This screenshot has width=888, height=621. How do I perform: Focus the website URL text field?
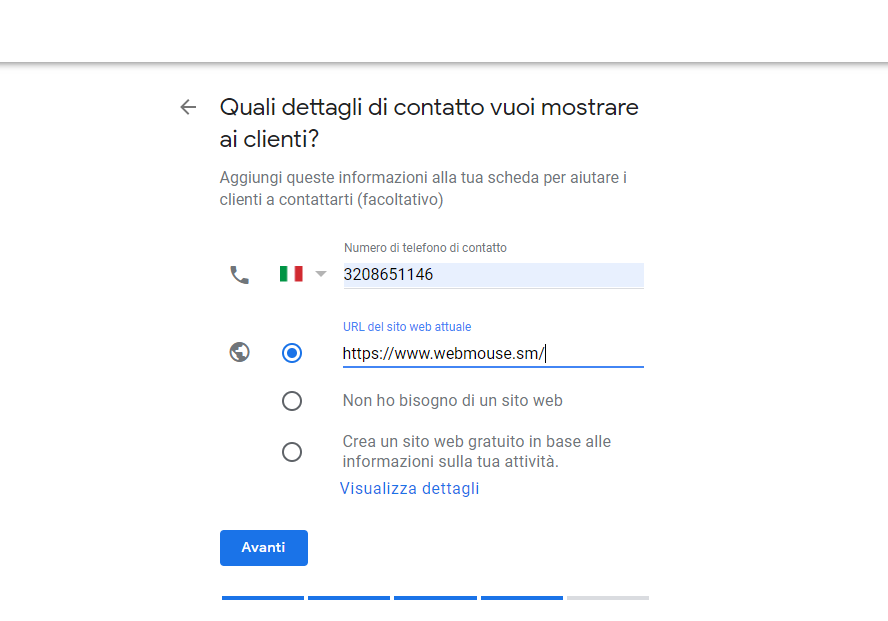click(493, 353)
